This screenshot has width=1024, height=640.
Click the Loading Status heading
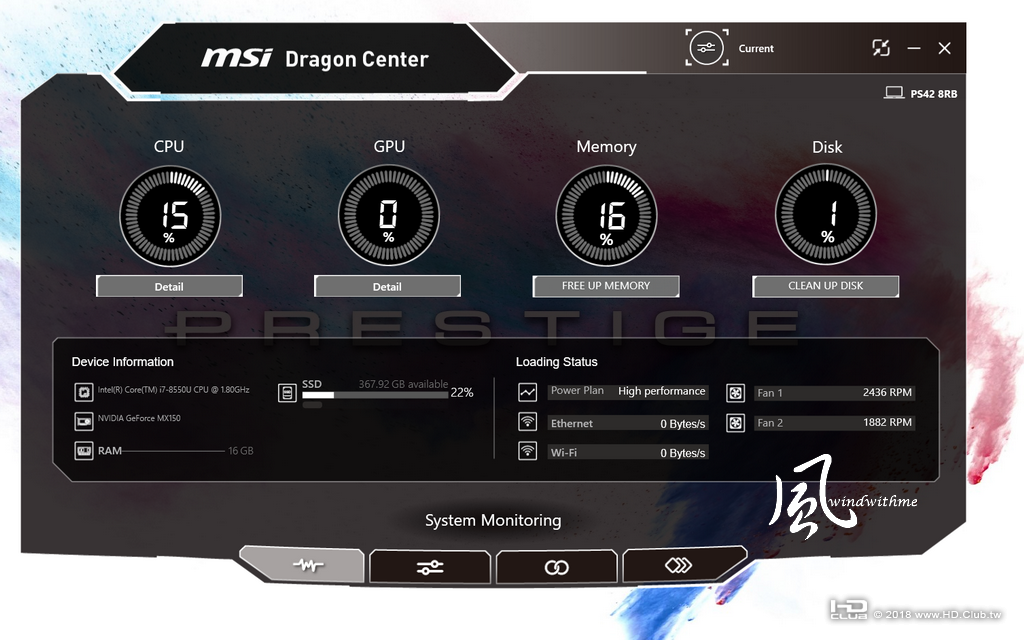[x=556, y=362]
